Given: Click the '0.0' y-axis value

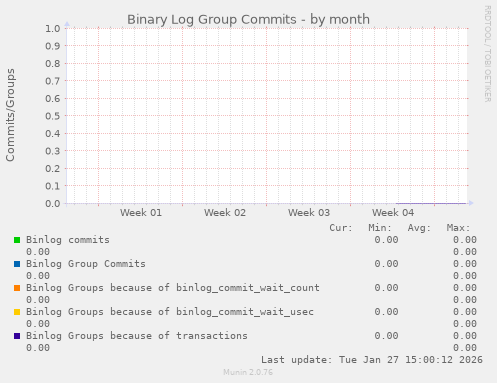Looking at the screenshot, I should [x=53, y=203].
